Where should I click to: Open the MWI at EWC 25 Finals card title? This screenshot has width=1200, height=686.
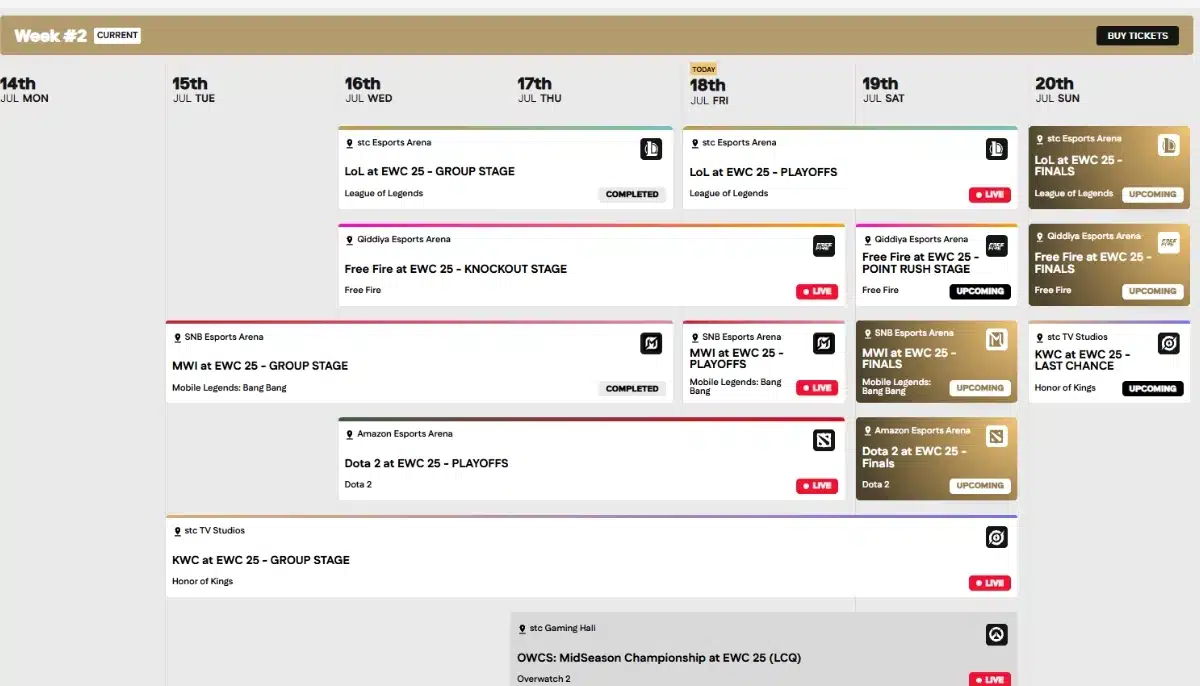click(x=909, y=358)
